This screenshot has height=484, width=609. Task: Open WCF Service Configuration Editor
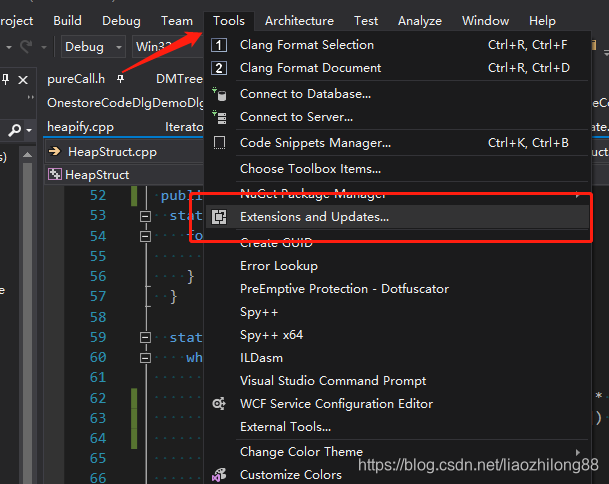(x=397, y=404)
